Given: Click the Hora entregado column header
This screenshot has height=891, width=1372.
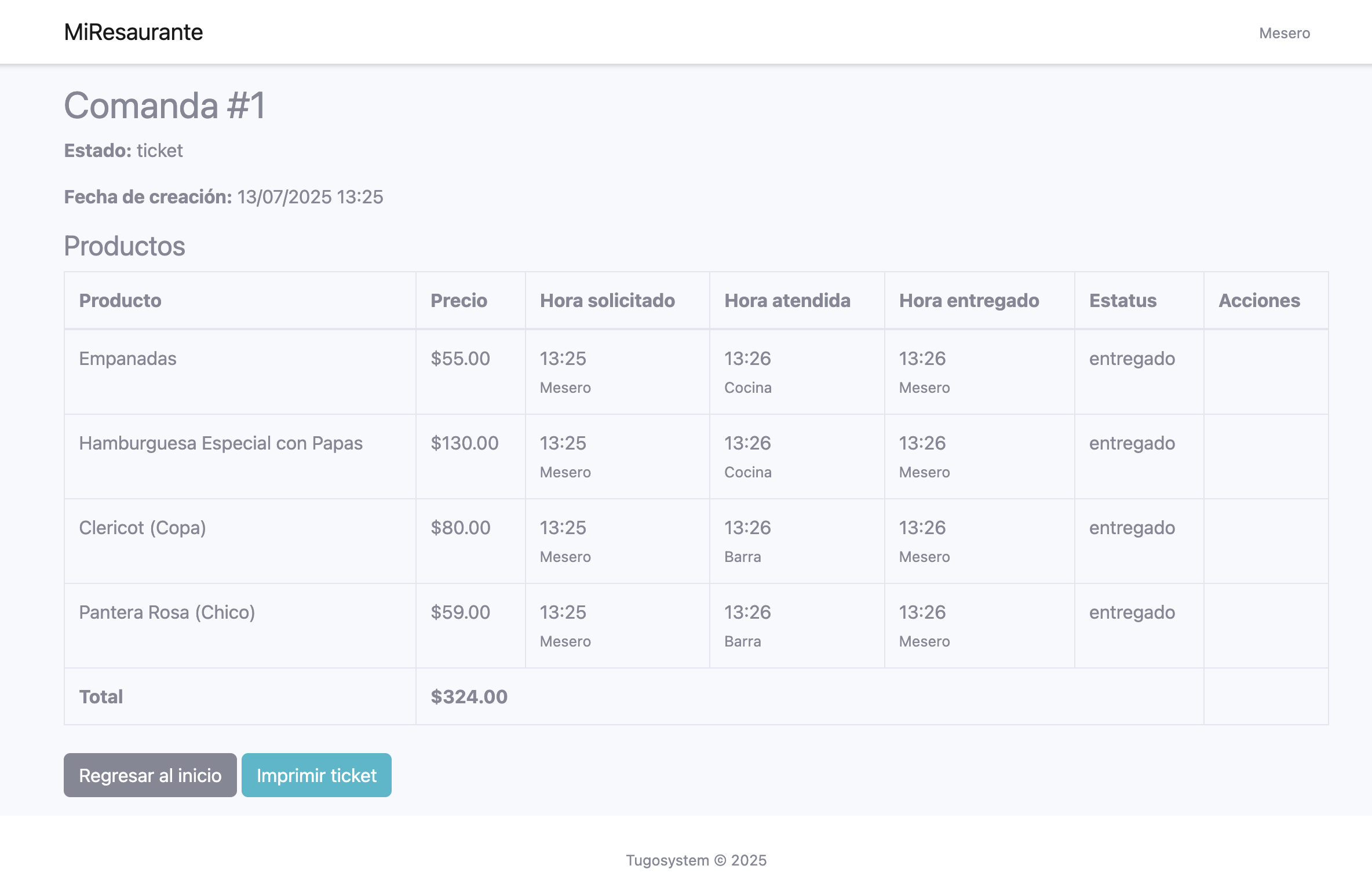Looking at the screenshot, I should 969,301.
